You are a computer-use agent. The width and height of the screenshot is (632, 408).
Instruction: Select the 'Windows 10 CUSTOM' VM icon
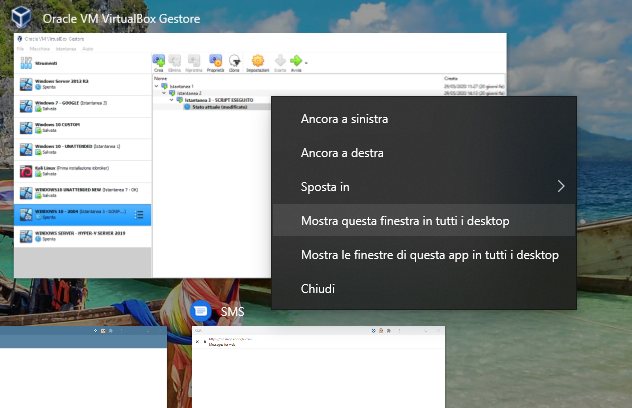(x=26, y=128)
